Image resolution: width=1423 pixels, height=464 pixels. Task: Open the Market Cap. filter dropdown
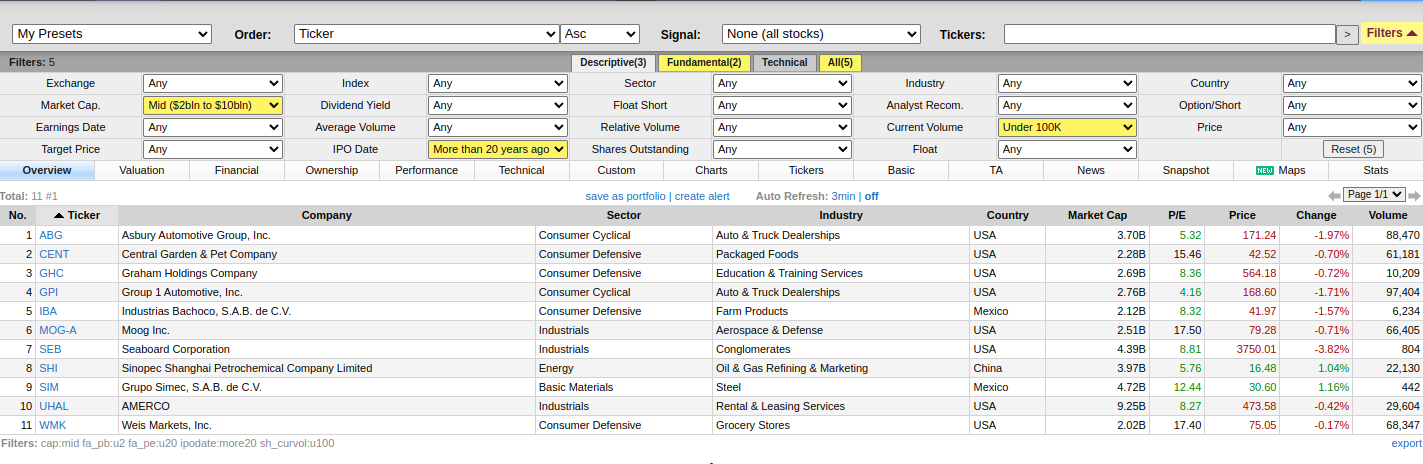point(213,105)
